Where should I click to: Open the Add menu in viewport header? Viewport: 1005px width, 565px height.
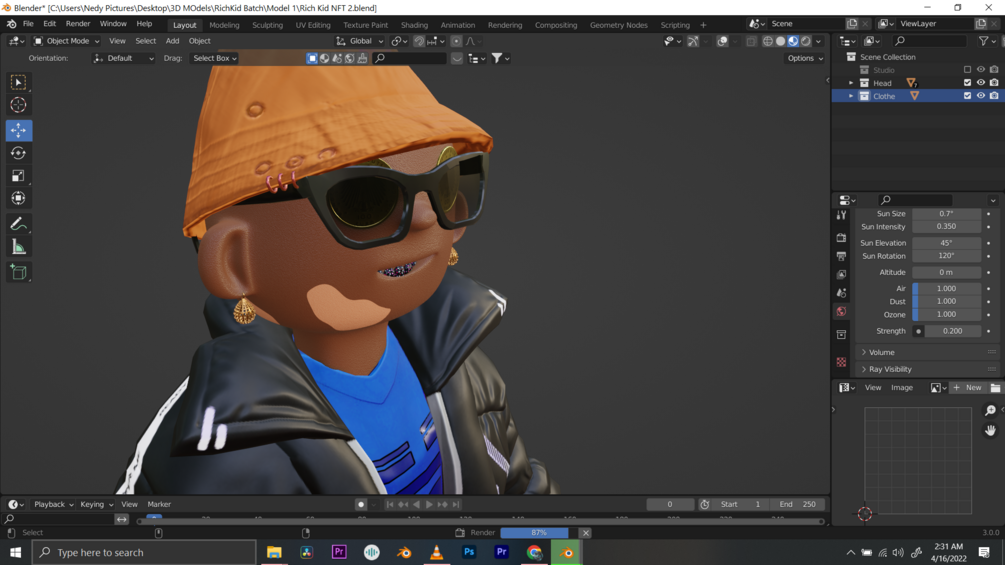172,41
